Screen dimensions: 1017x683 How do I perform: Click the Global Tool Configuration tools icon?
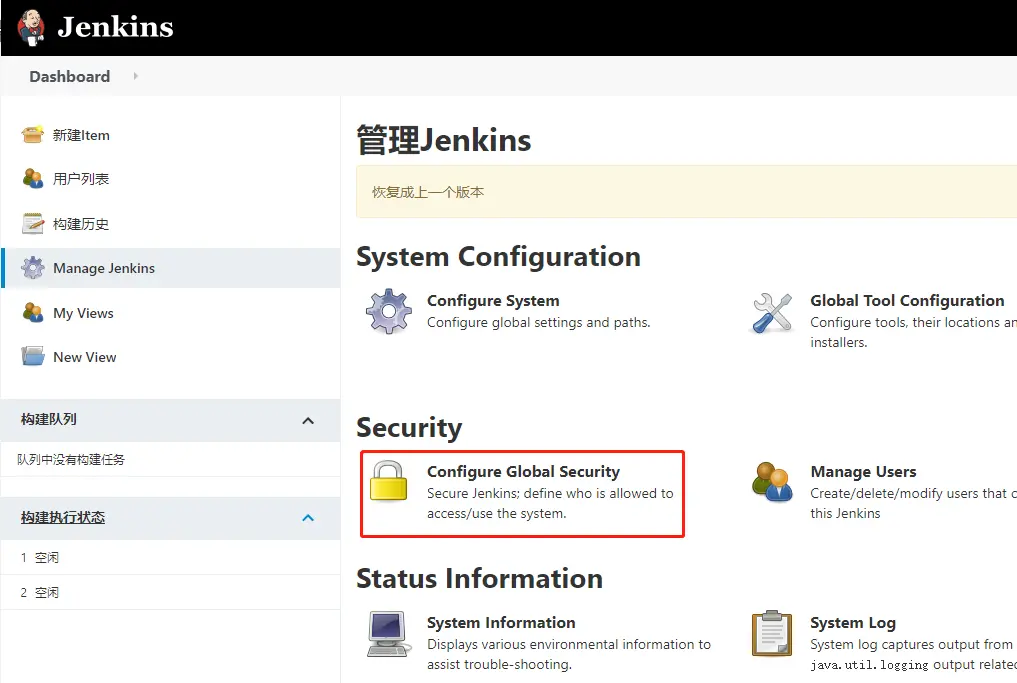click(x=772, y=313)
